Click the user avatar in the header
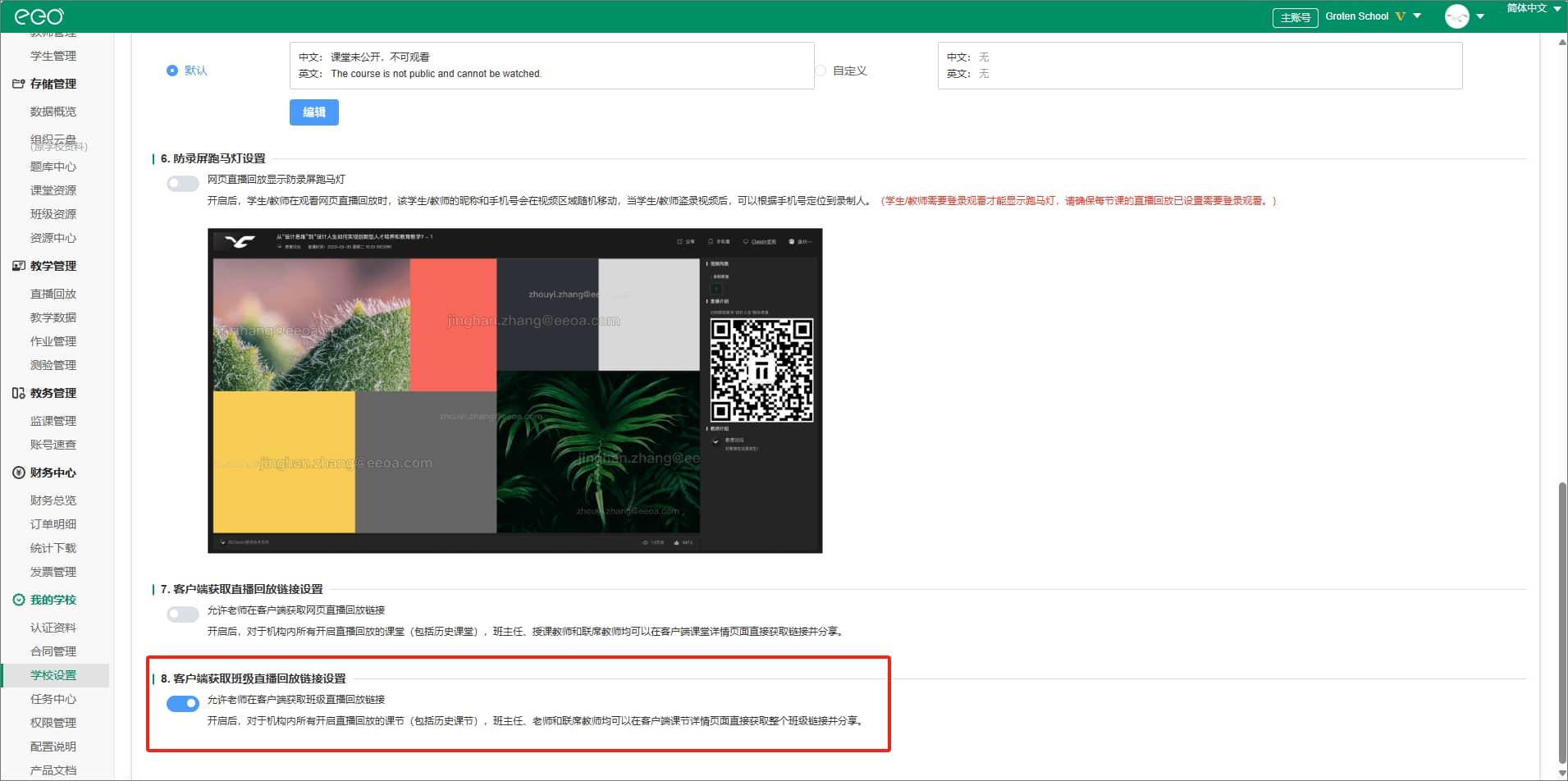This screenshot has height=781, width=1568. tap(1457, 16)
